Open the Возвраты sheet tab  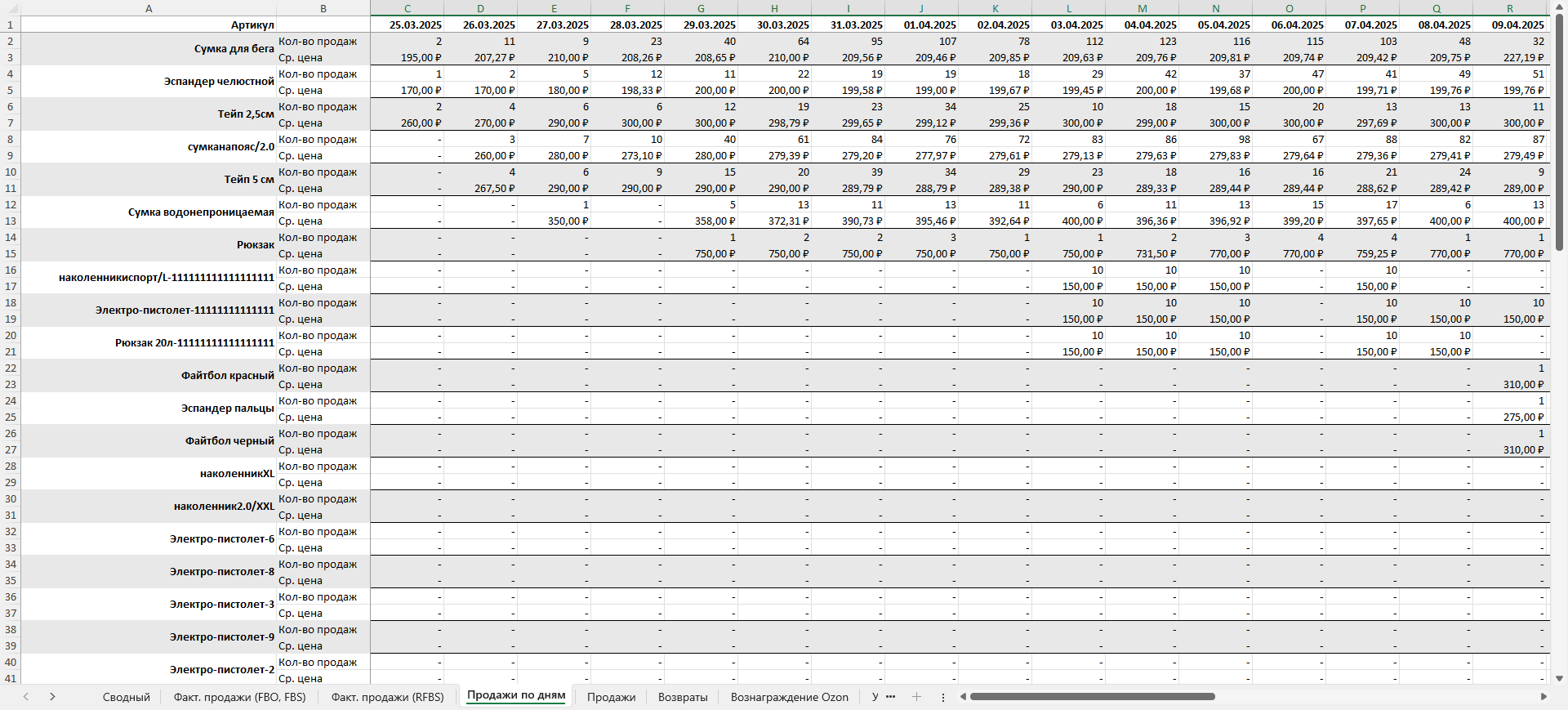tap(683, 697)
